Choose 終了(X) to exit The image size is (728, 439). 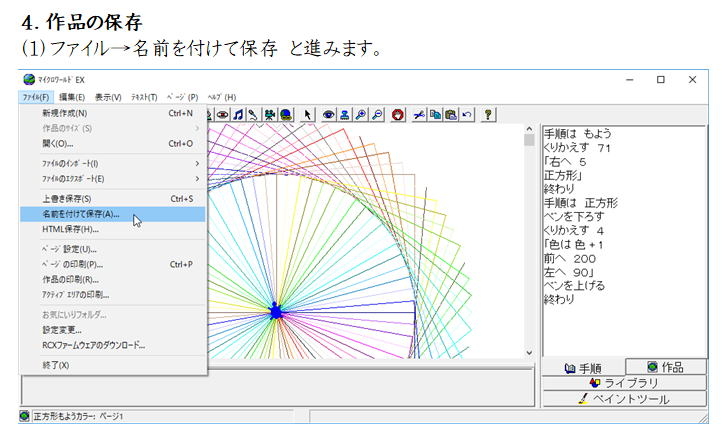113,366
